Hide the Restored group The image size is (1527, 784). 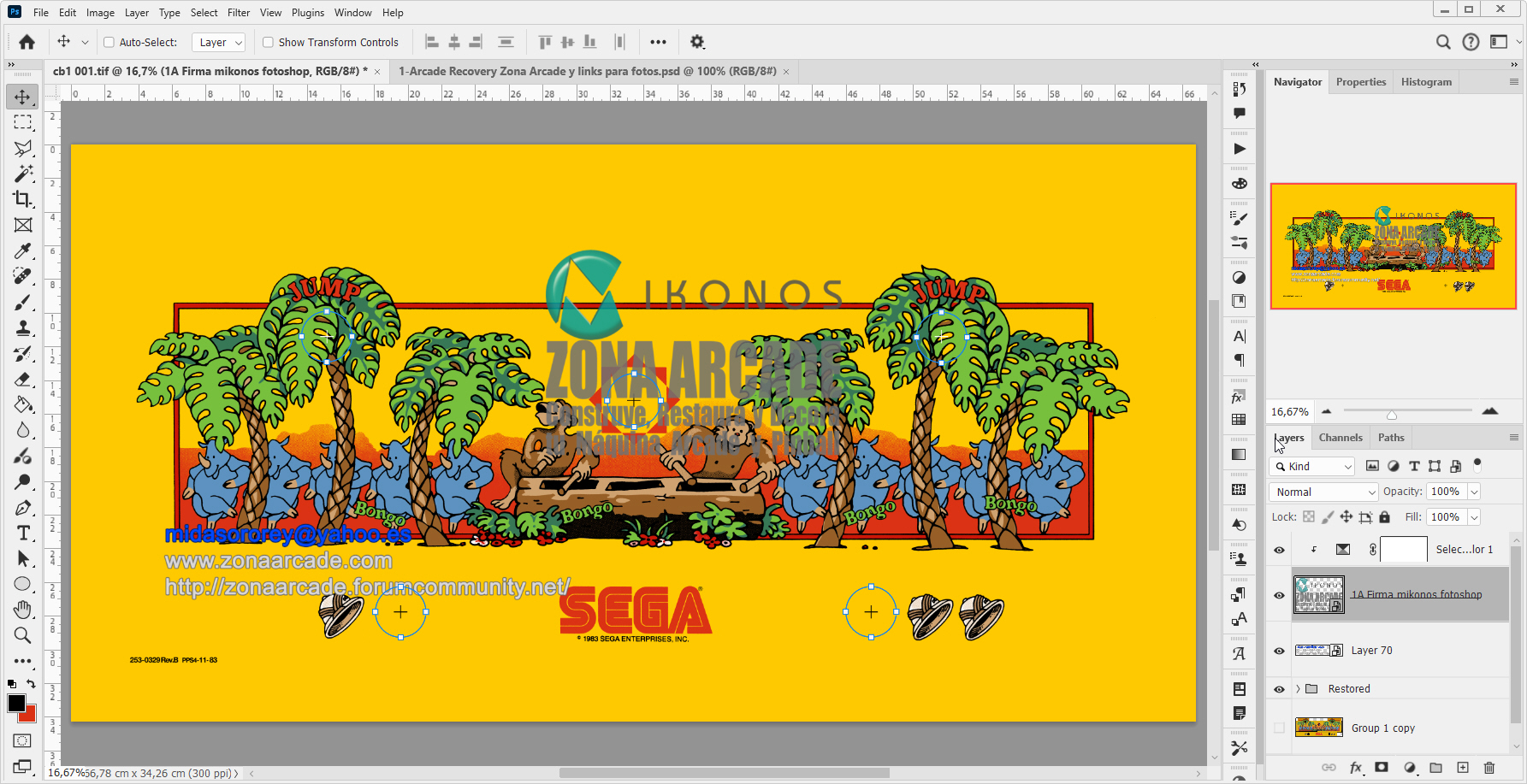(1279, 689)
